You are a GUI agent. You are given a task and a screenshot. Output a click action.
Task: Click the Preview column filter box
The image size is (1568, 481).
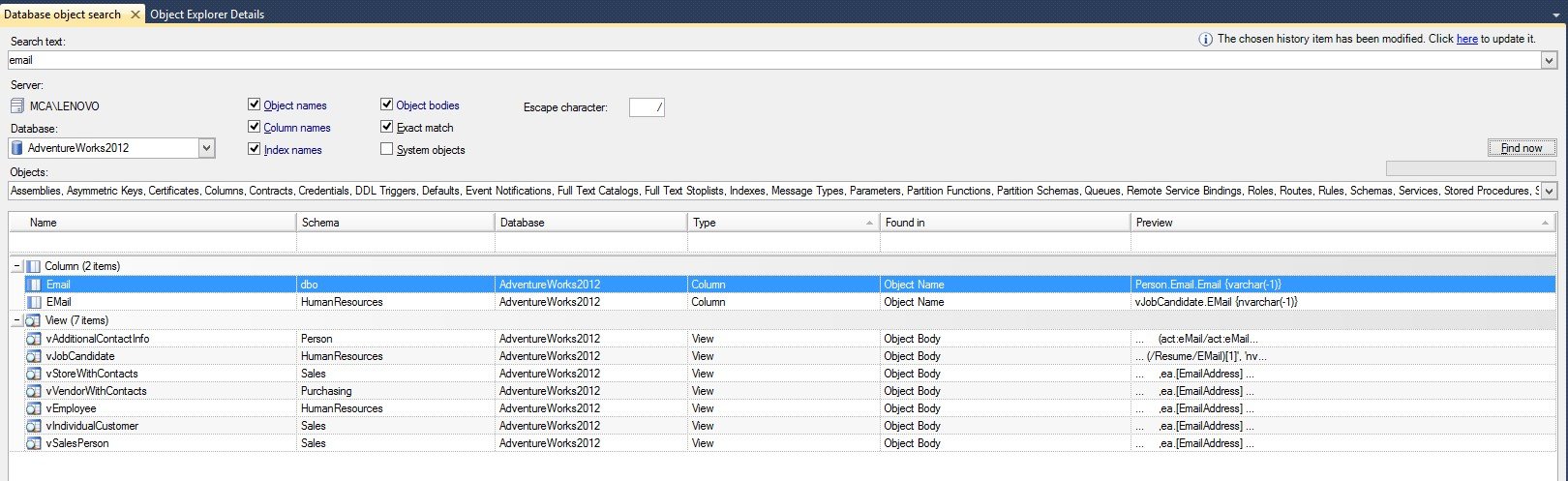pos(1343,243)
